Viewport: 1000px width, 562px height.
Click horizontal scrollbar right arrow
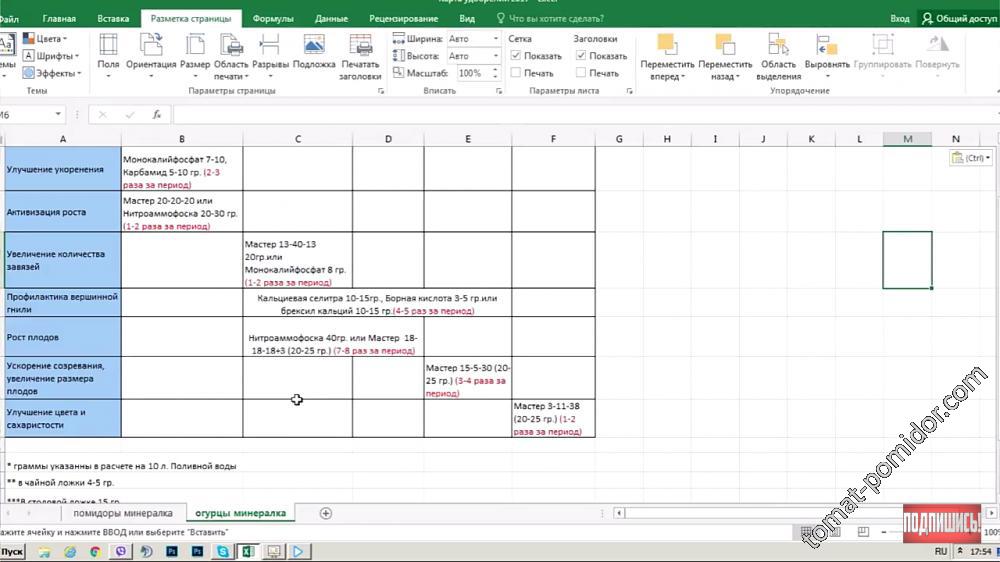(991, 513)
